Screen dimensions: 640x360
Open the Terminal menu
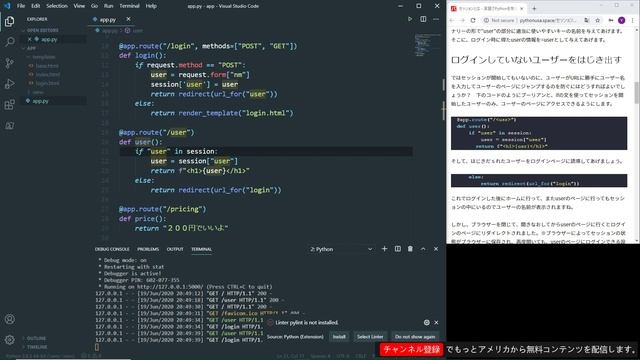click(129, 6)
